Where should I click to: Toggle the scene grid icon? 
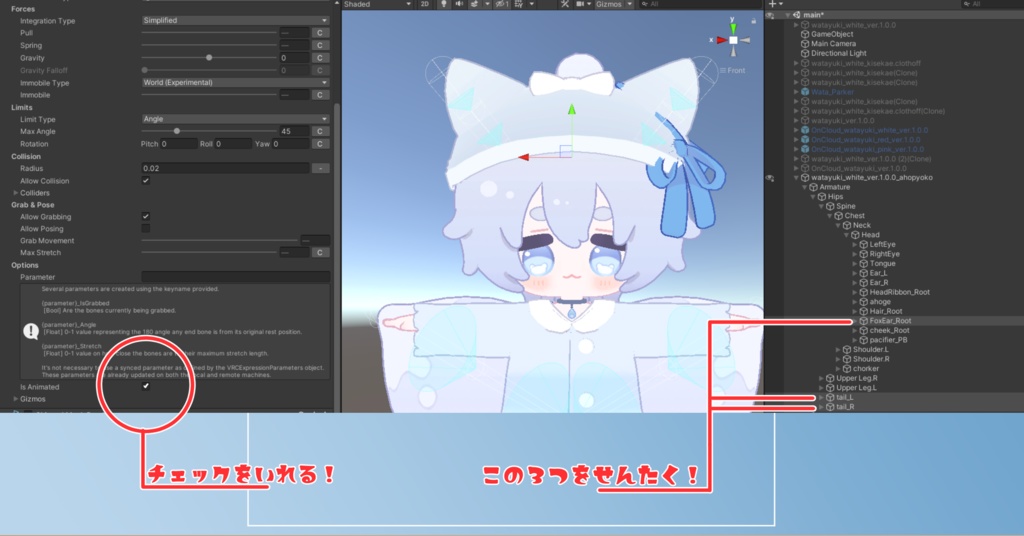[x=519, y=4]
